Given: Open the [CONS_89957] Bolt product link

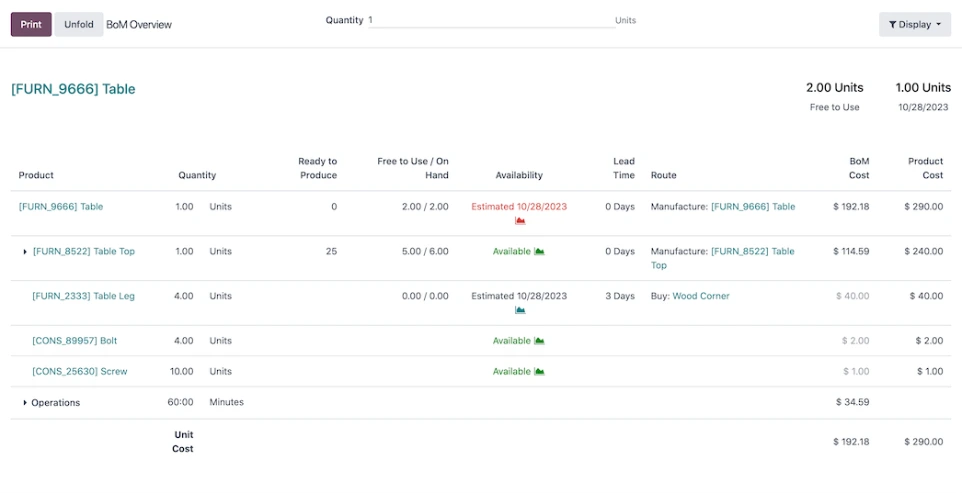Looking at the screenshot, I should tap(75, 341).
